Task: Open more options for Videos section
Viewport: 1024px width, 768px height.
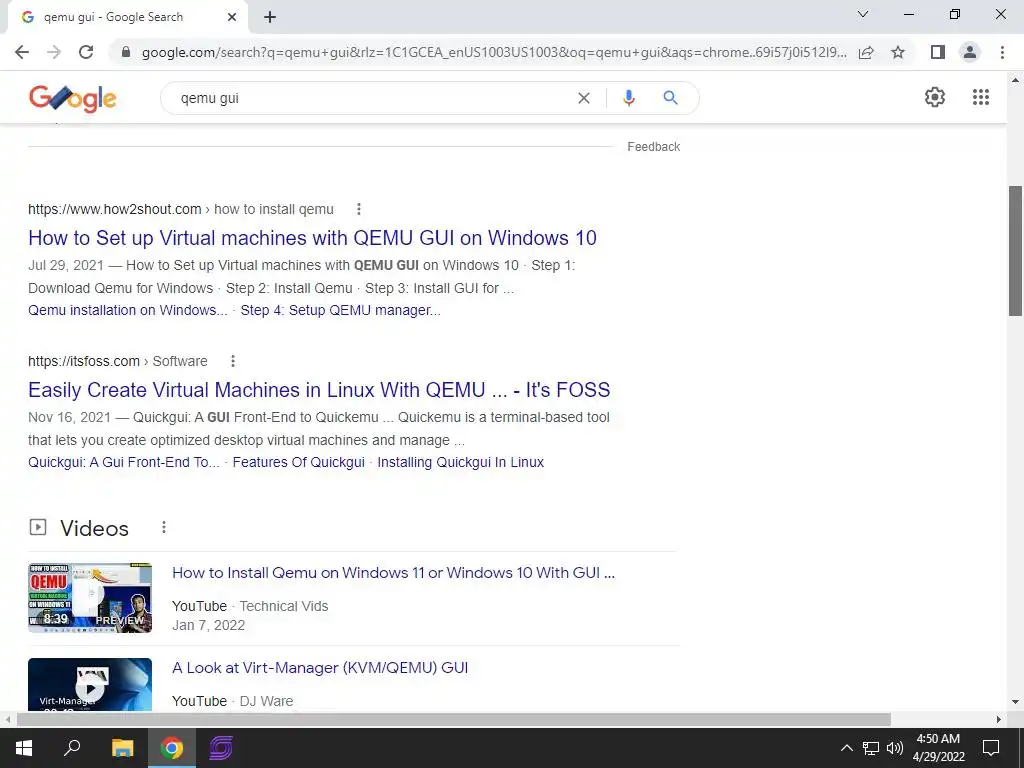Action: pyautogui.click(x=164, y=527)
